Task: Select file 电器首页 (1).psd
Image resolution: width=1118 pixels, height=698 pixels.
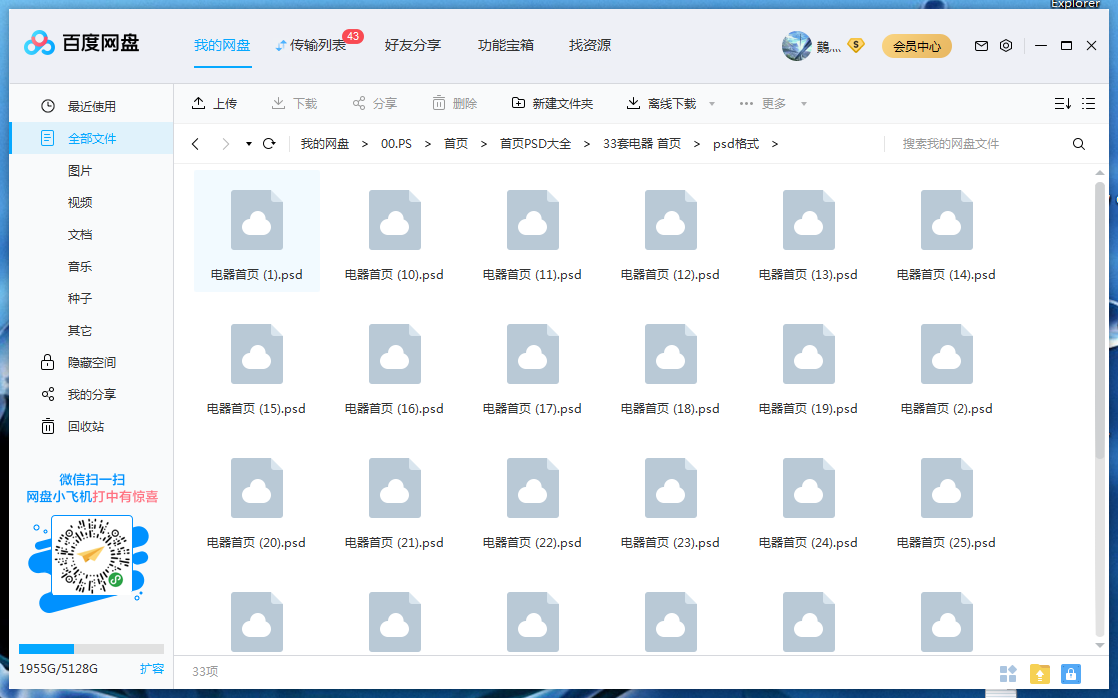Action: 257,231
